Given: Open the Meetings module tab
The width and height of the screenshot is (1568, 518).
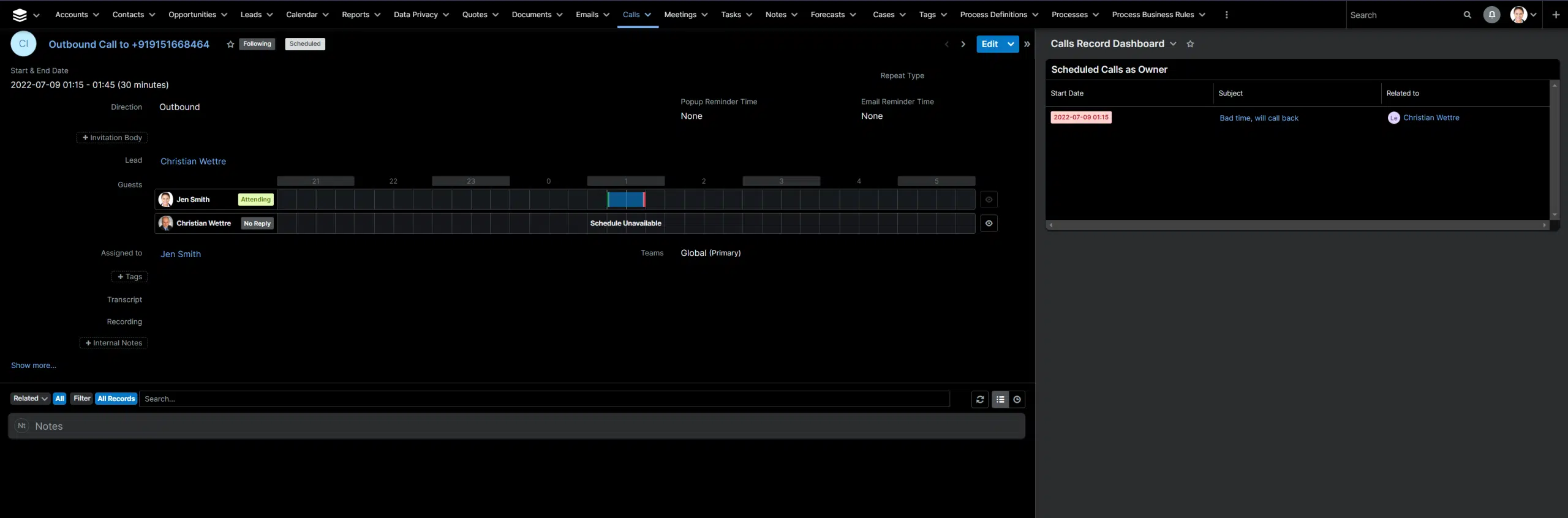Looking at the screenshot, I should click(x=680, y=15).
